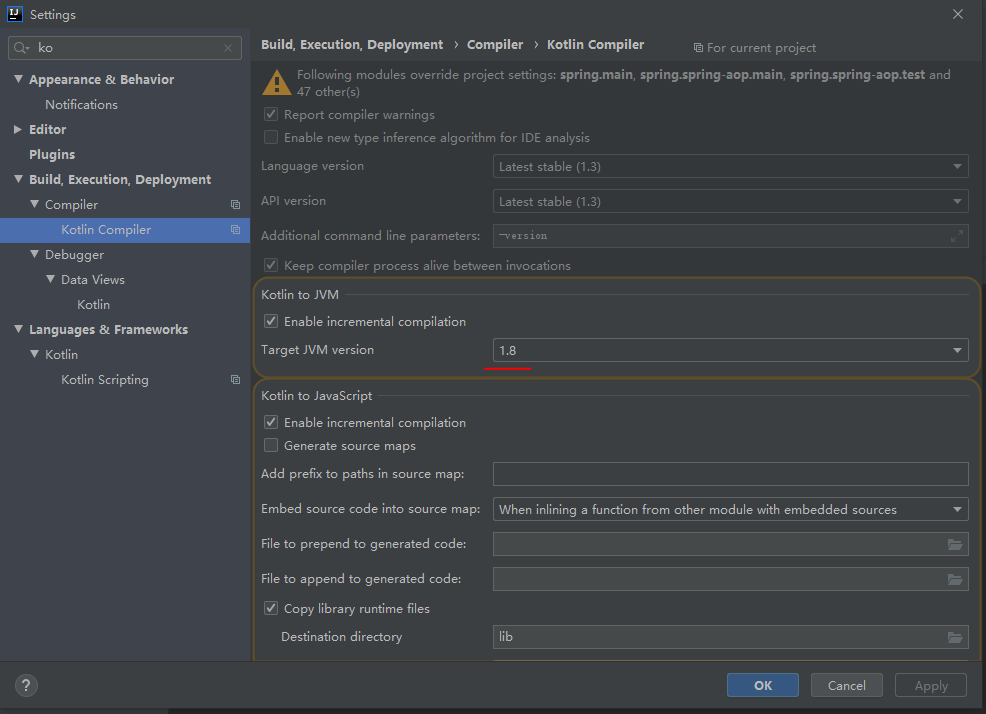Click the search magnifier icon
This screenshot has width=986, height=714.
click(21, 48)
